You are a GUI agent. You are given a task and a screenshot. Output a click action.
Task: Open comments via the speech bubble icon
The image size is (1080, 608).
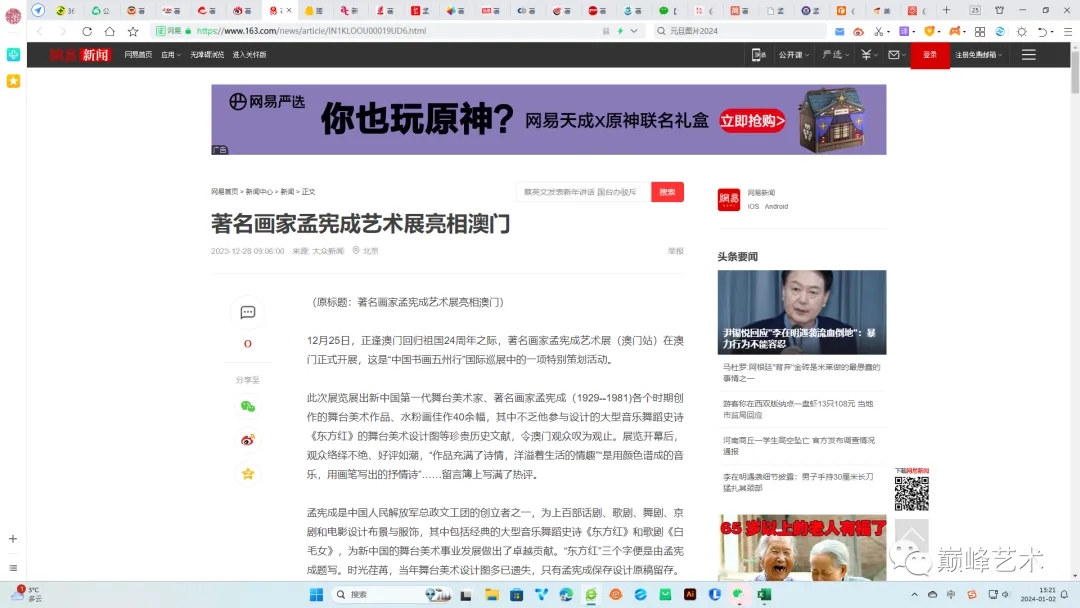pyautogui.click(x=247, y=312)
